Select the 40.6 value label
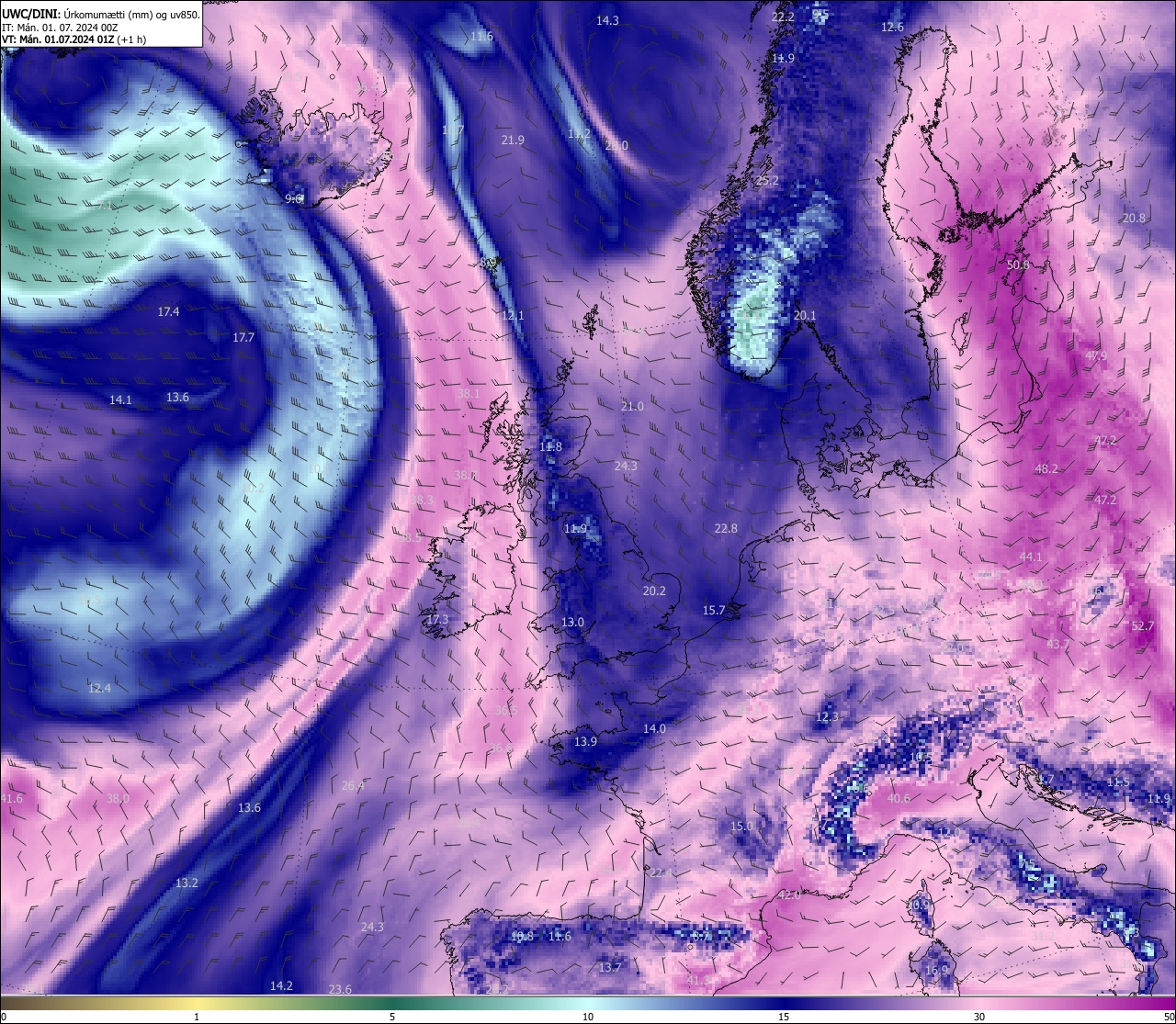 click(898, 799)
